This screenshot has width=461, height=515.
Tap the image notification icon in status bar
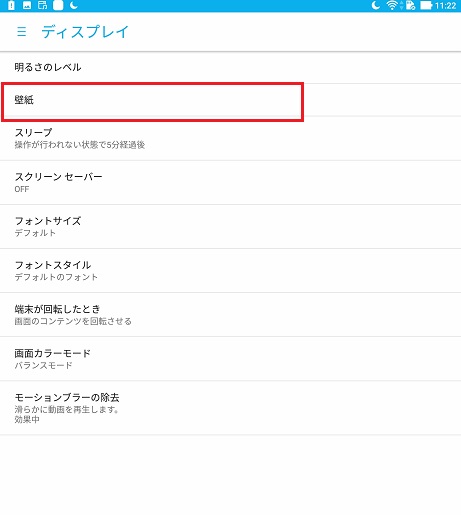pyautogui.click(x=27, y=5)
